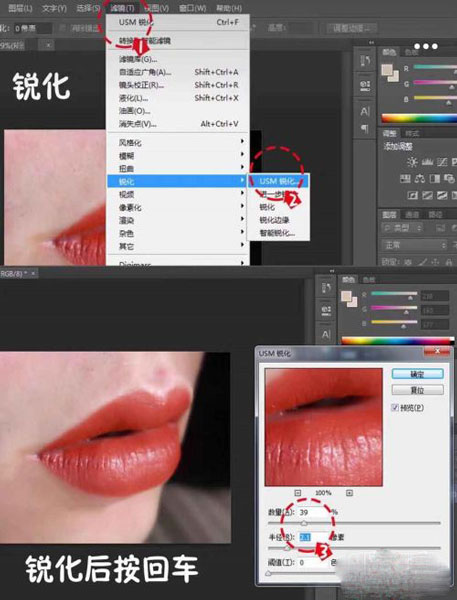The image size is (457, 600).
Task: Expand the 其它 submenu
Action: tap(178, 246)
